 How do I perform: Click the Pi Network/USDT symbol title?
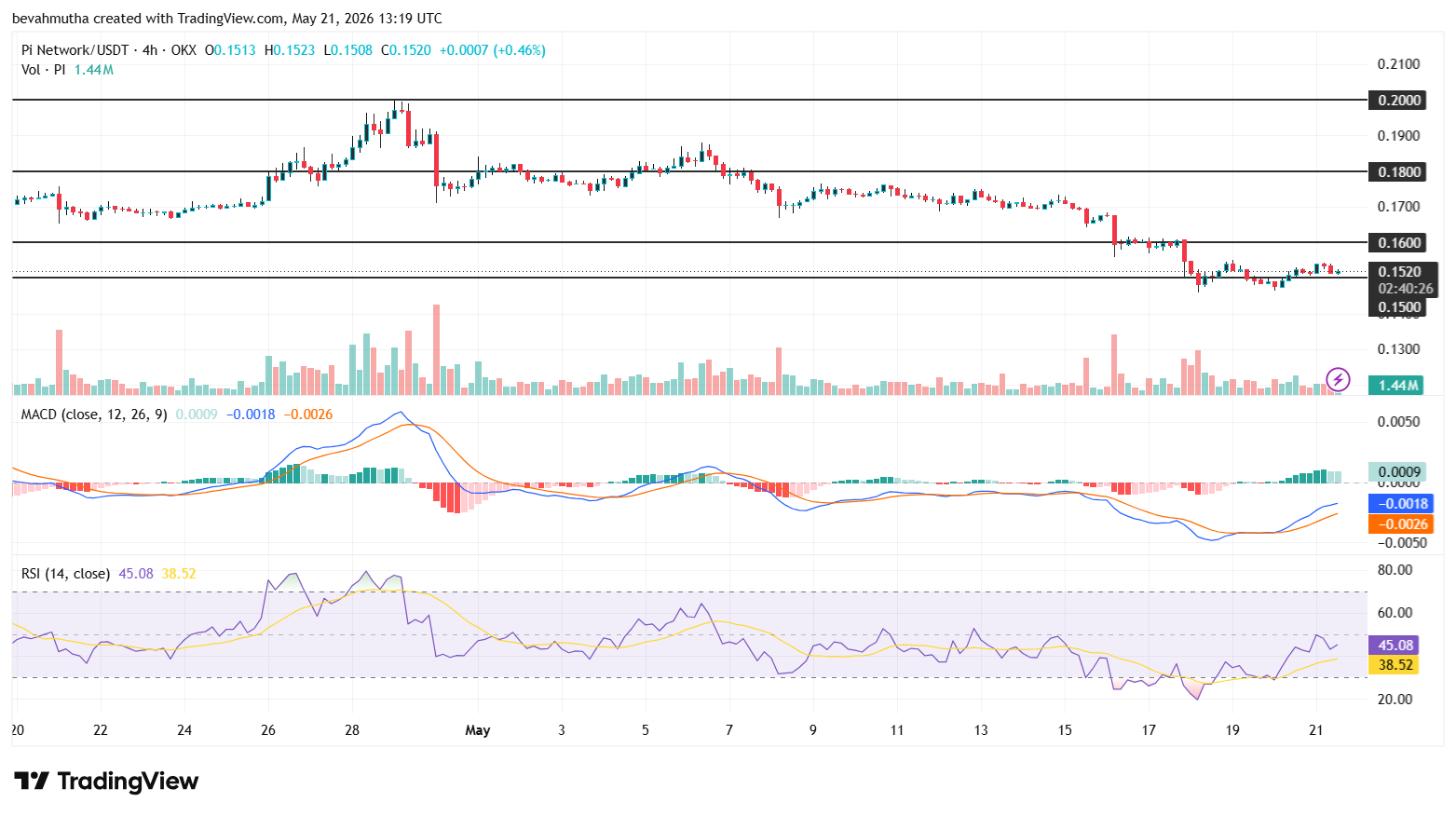pyautogui.click(x=75, y=50)
